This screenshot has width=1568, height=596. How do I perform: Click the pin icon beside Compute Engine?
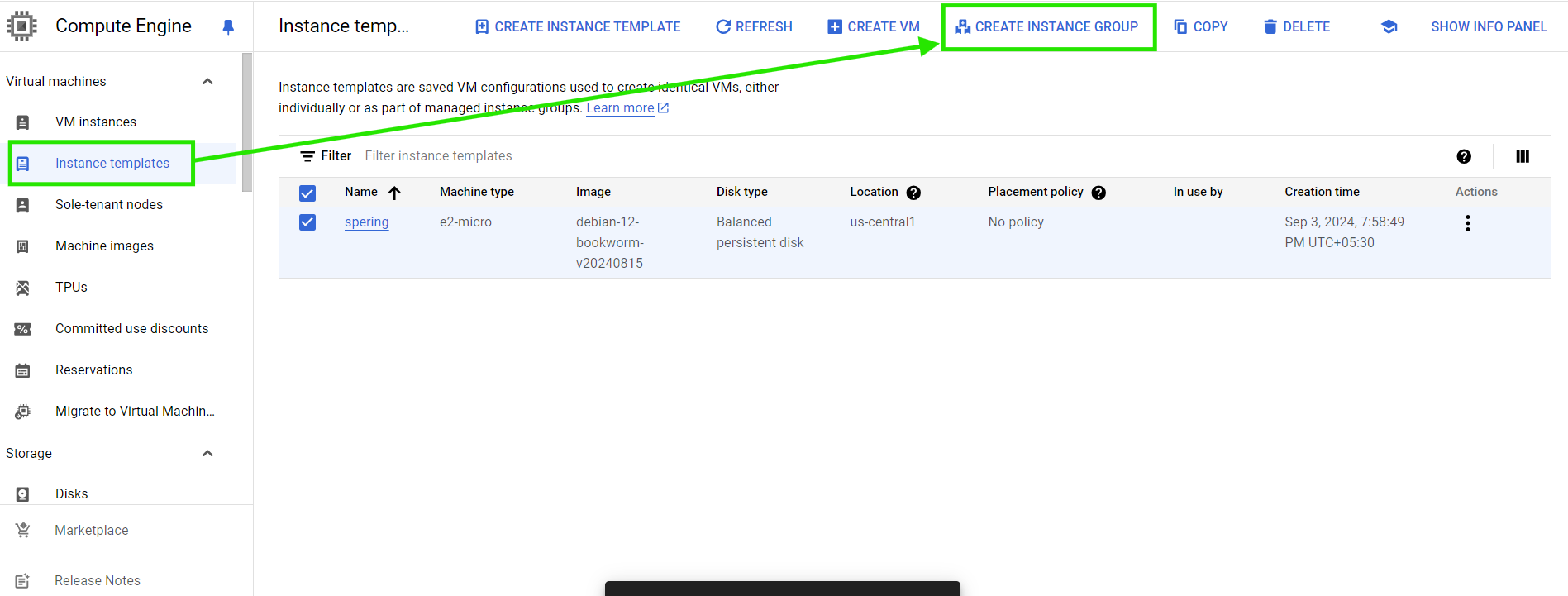[x=228, y=26]
